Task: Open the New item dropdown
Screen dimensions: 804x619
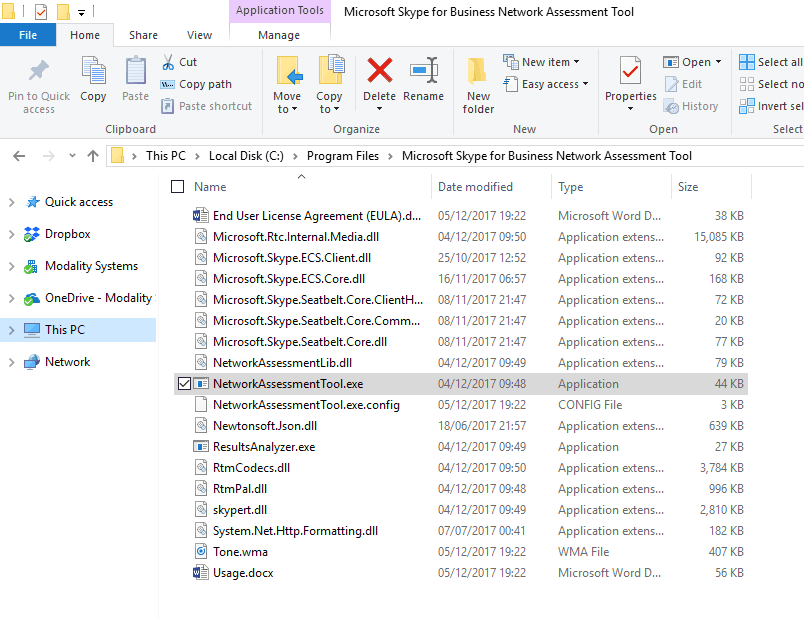Action: (x=546, y=62)
